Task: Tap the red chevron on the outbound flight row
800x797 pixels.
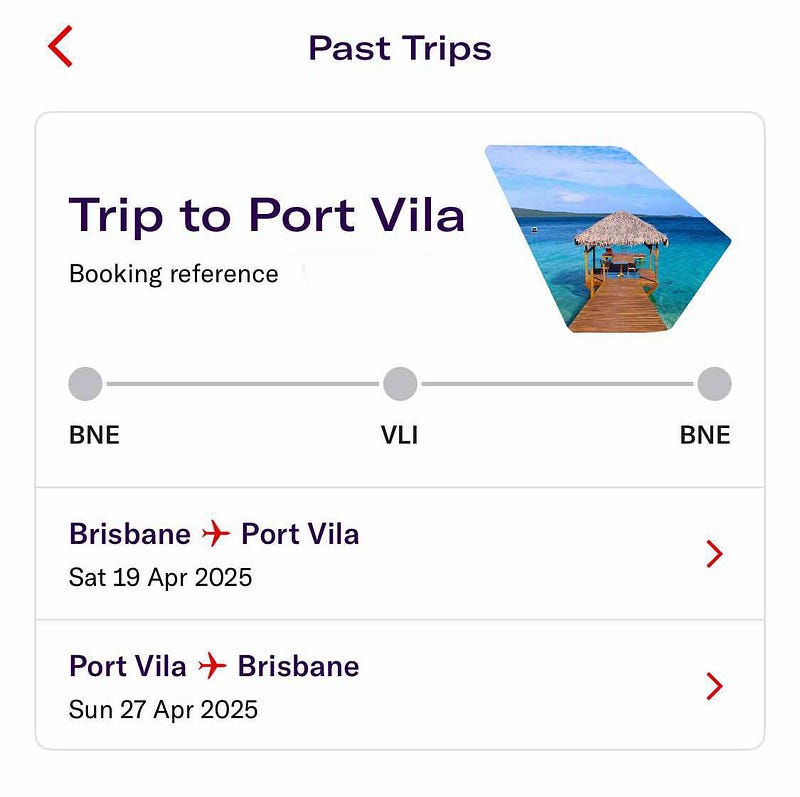Action: point(712,553)
